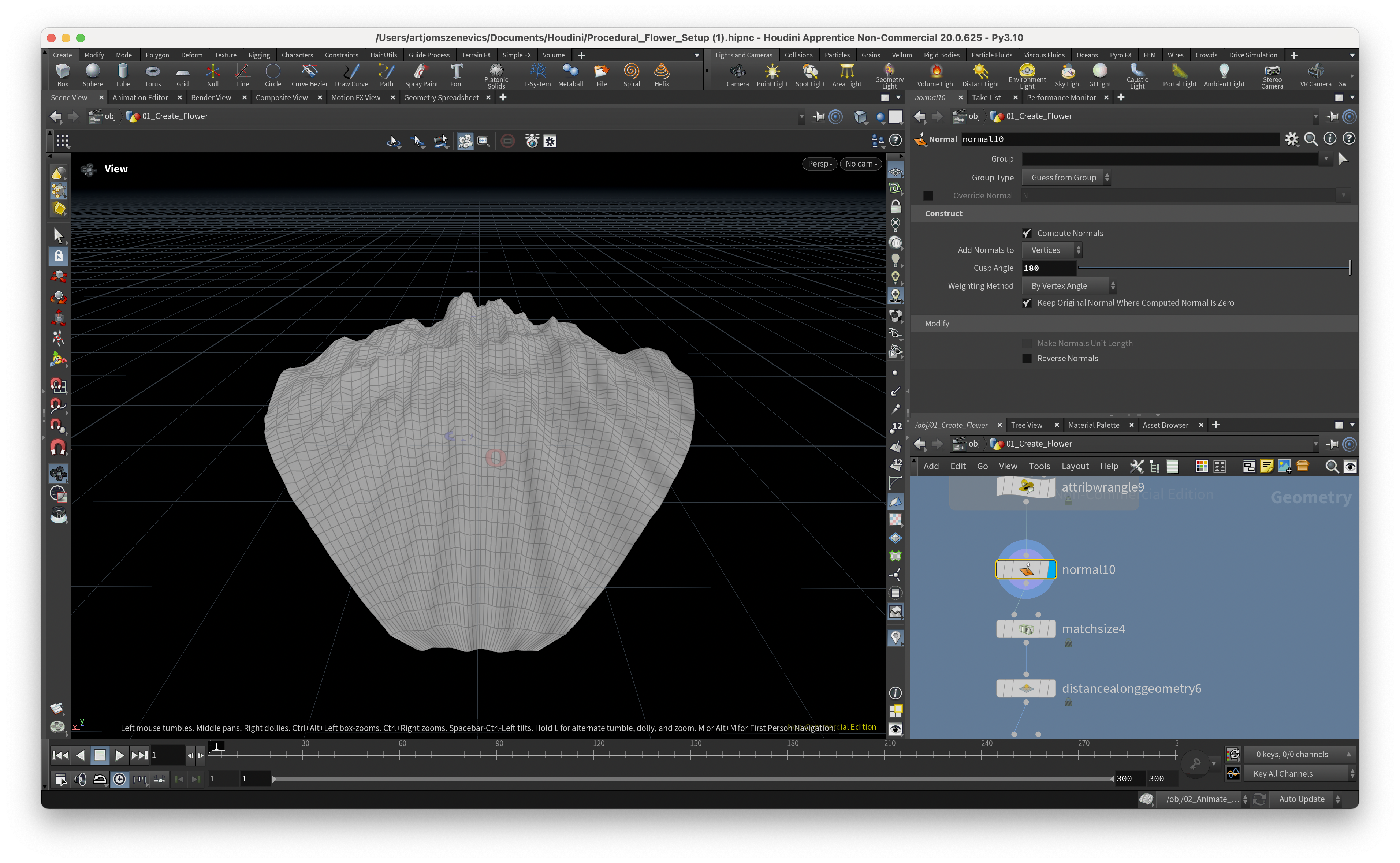1400x863 pixels.
Task: Open the Persp viewport menu
Action: pos(819,164)
